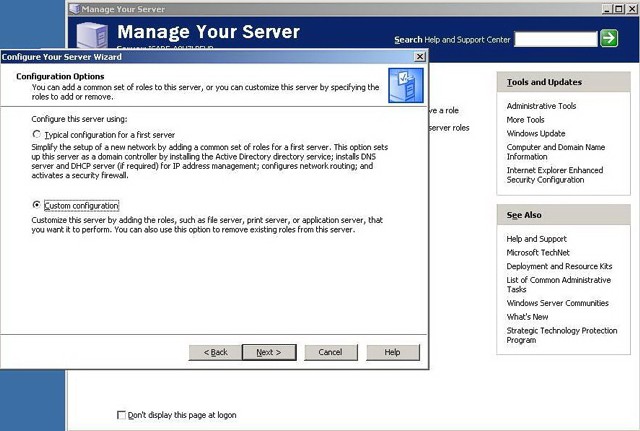This screenshot has width=640, height=431.
Task: Open the Microsoft TechNet link
Action: (538, 253)
